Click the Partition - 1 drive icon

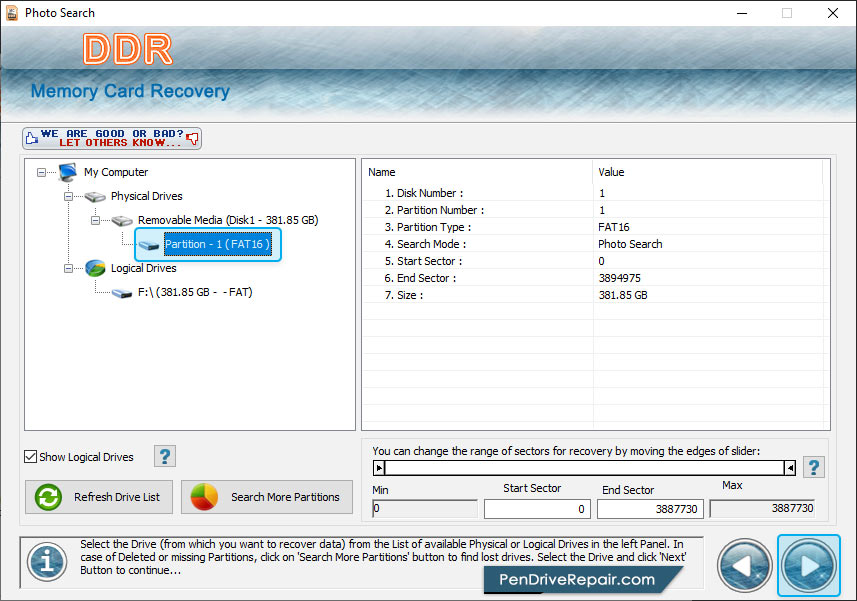pos(149,245)
